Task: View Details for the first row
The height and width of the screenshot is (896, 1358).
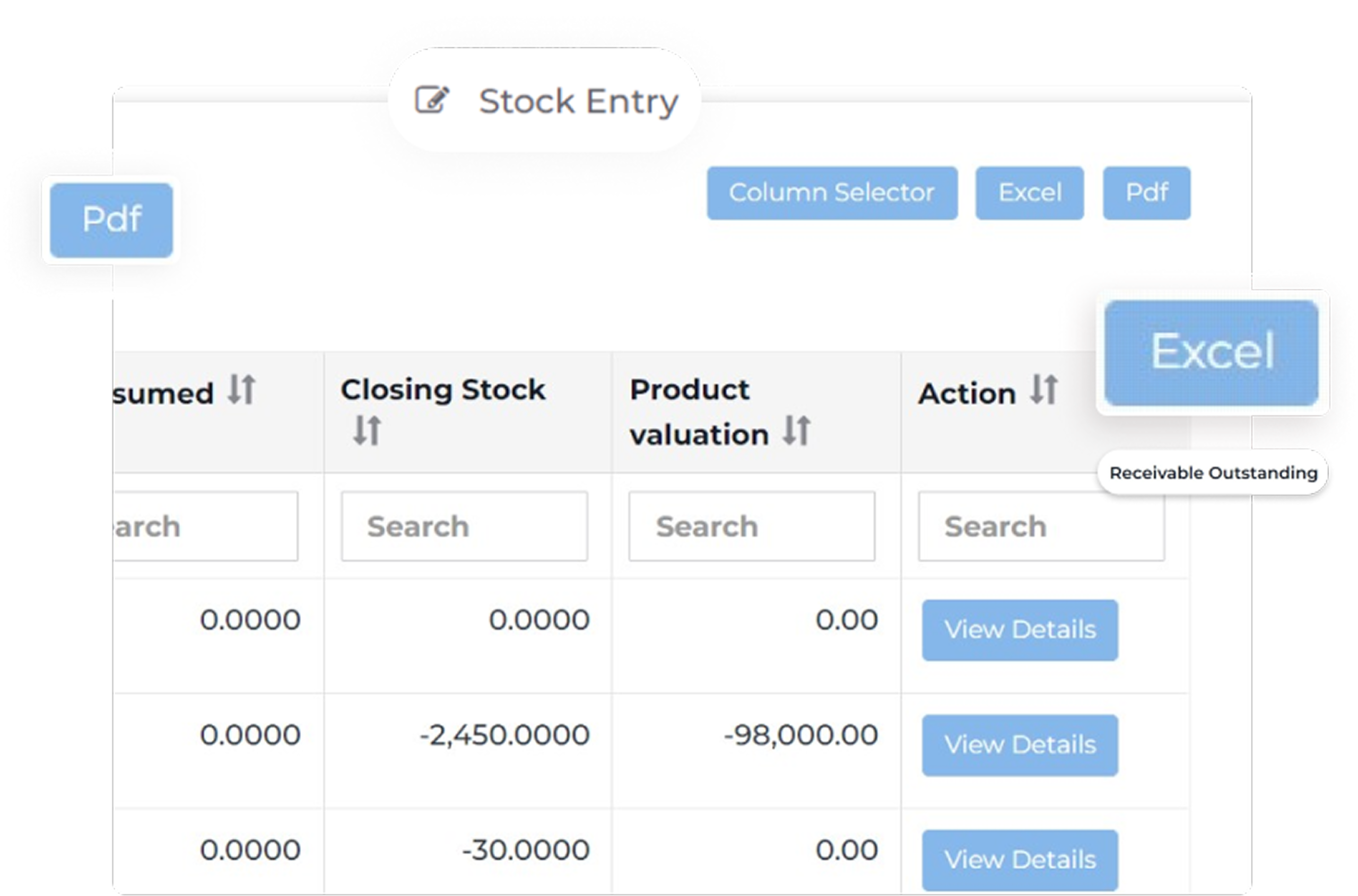Action: [x=1020, y=630]
